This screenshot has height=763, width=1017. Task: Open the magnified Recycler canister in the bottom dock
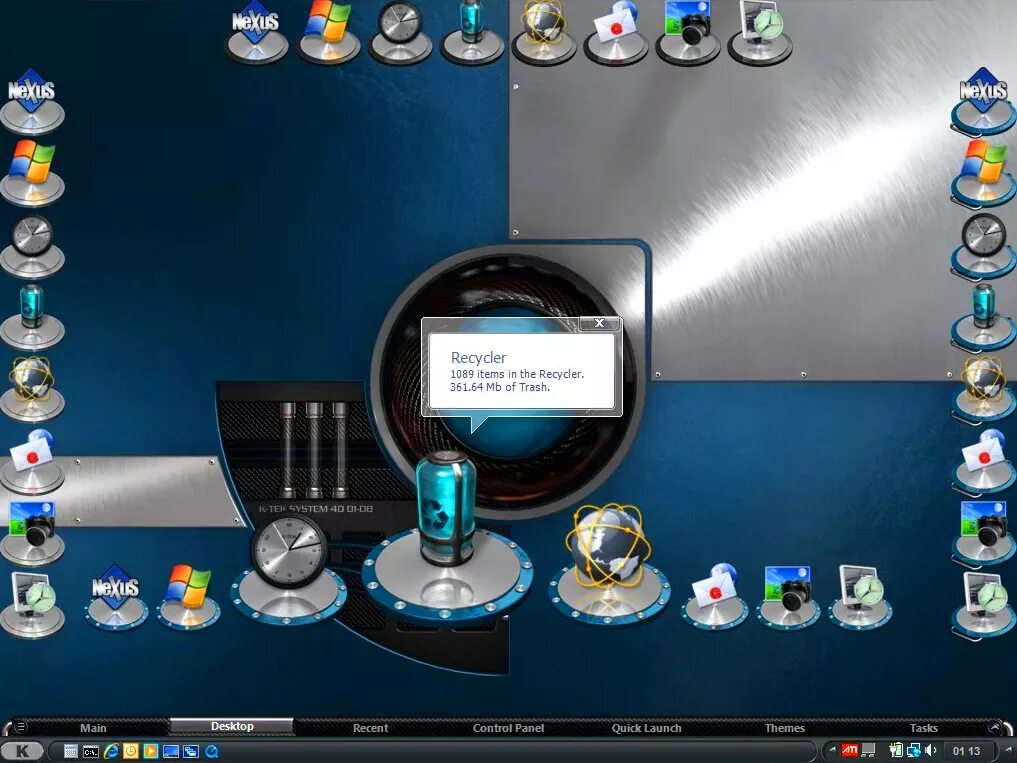(x=448, y=539)
